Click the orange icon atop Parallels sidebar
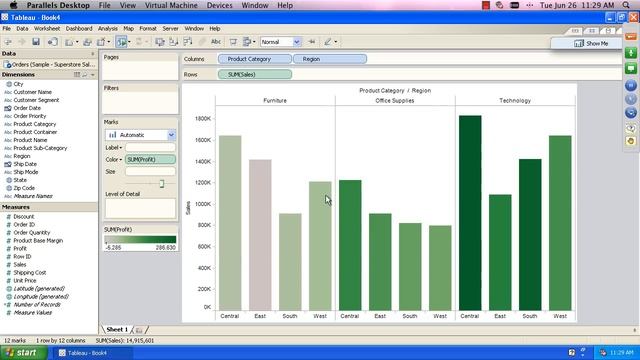 tap(631, 36)
